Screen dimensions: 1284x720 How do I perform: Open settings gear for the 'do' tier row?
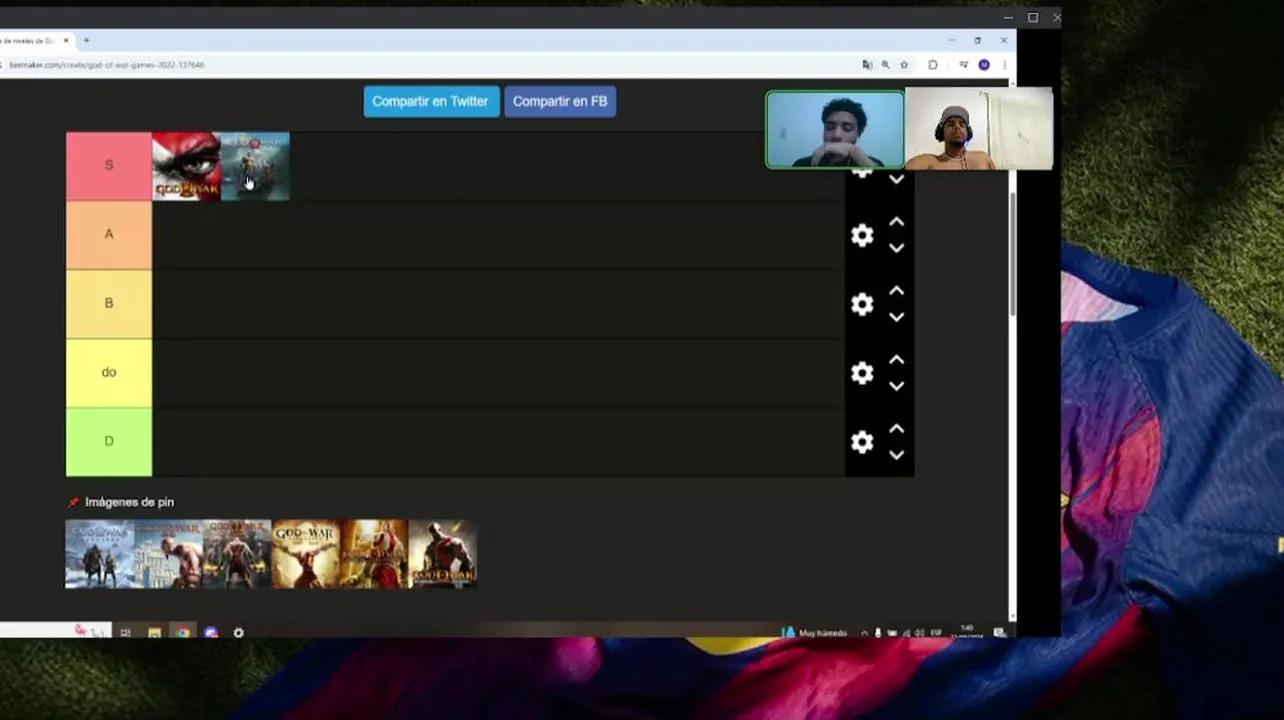[862, 373]
